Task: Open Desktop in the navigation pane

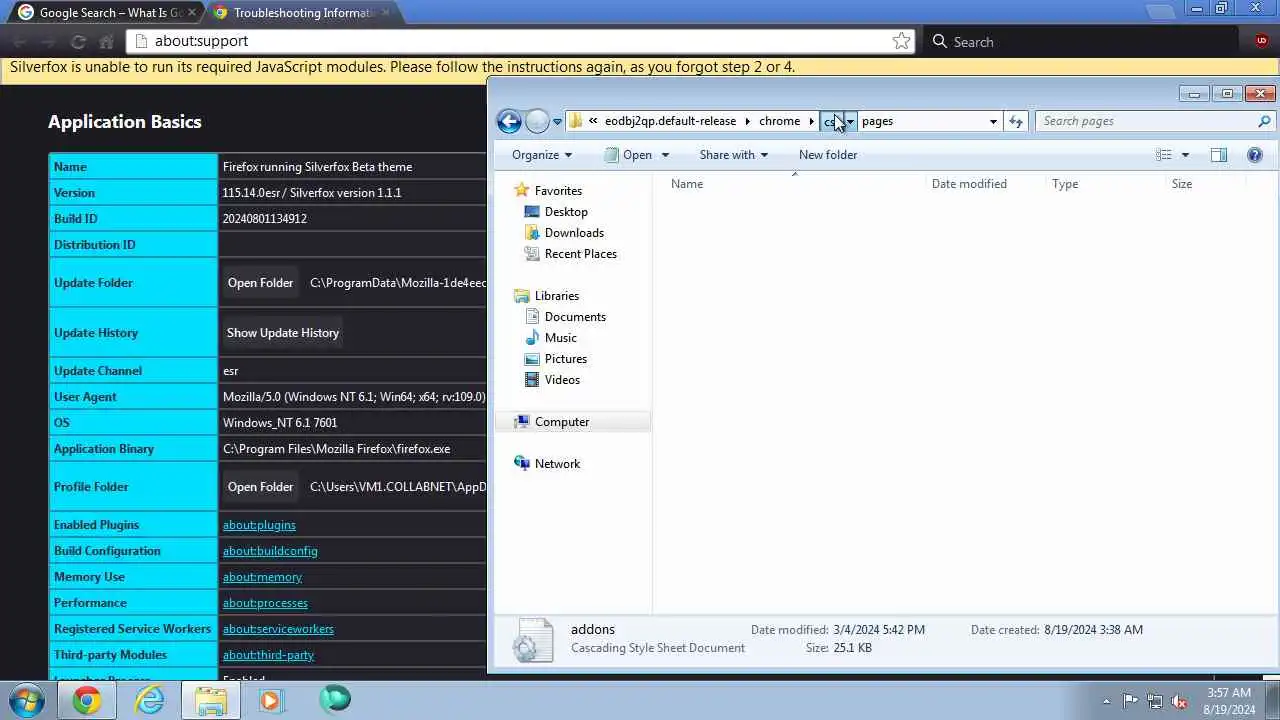Action: click(x=566, y=212)
